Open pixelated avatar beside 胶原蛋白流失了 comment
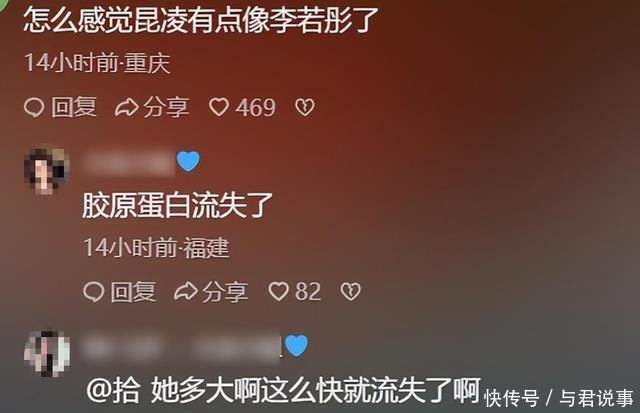 point(47,169)
